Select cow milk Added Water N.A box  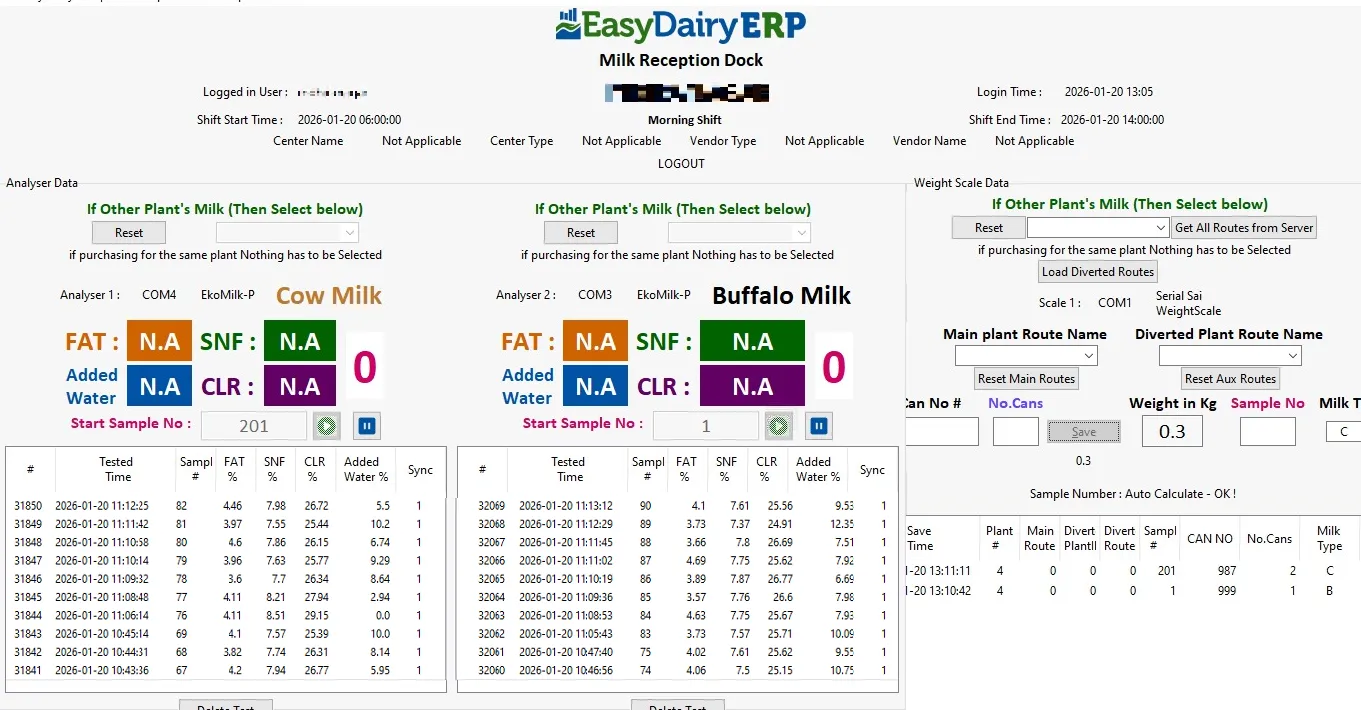pyautogui.click(x=160, y=386)
